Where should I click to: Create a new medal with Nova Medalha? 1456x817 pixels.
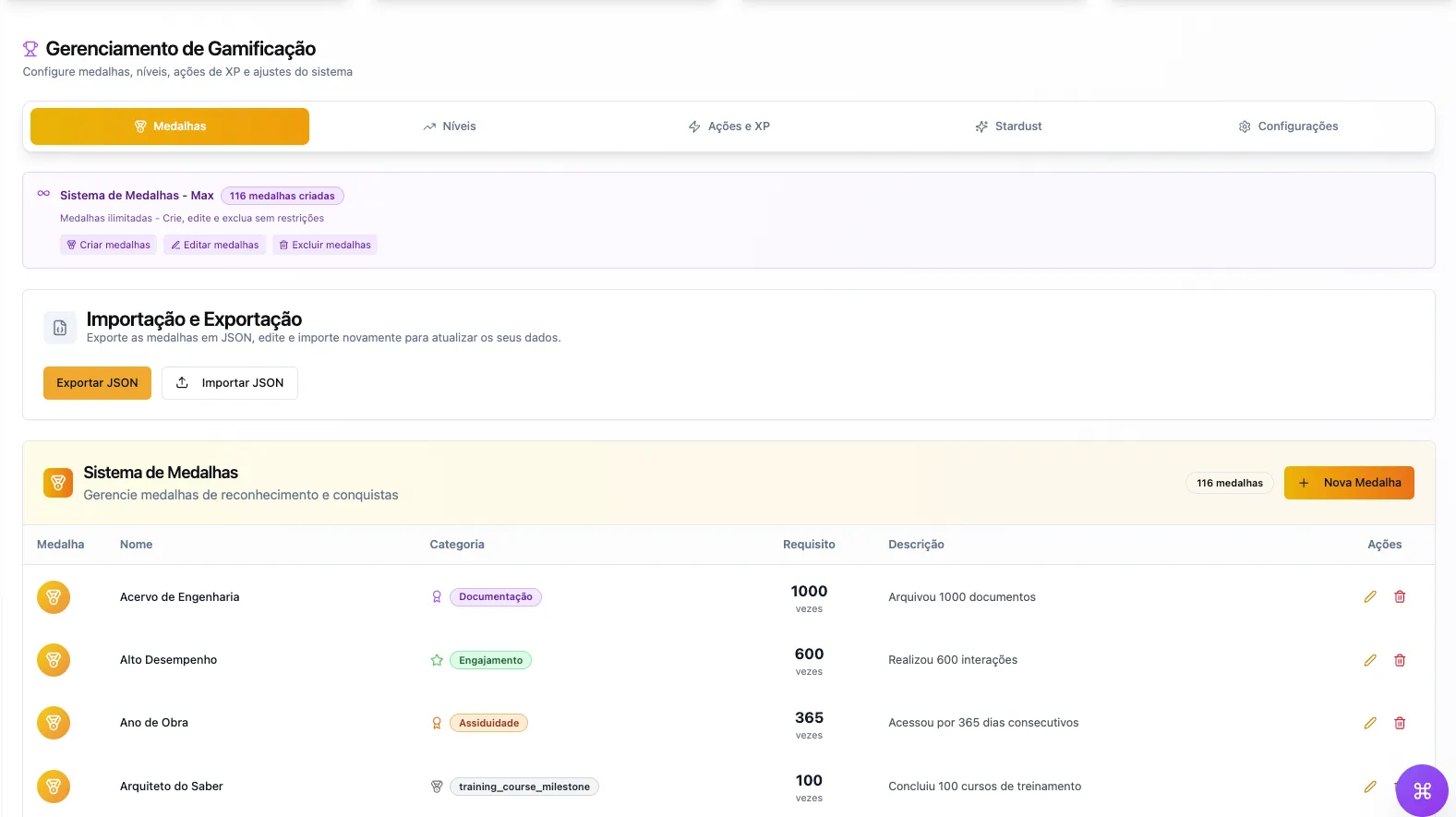click(1348, 483)
